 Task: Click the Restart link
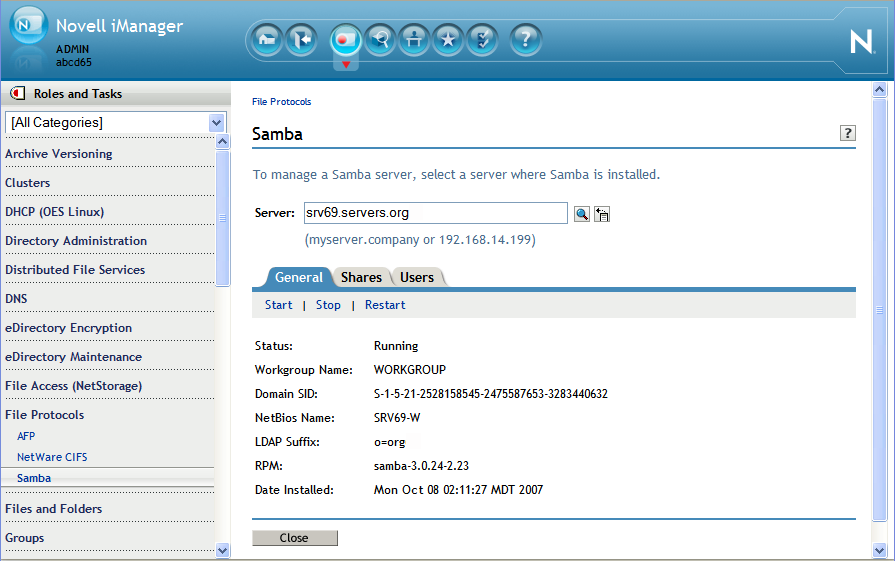(x=385, y=305)
